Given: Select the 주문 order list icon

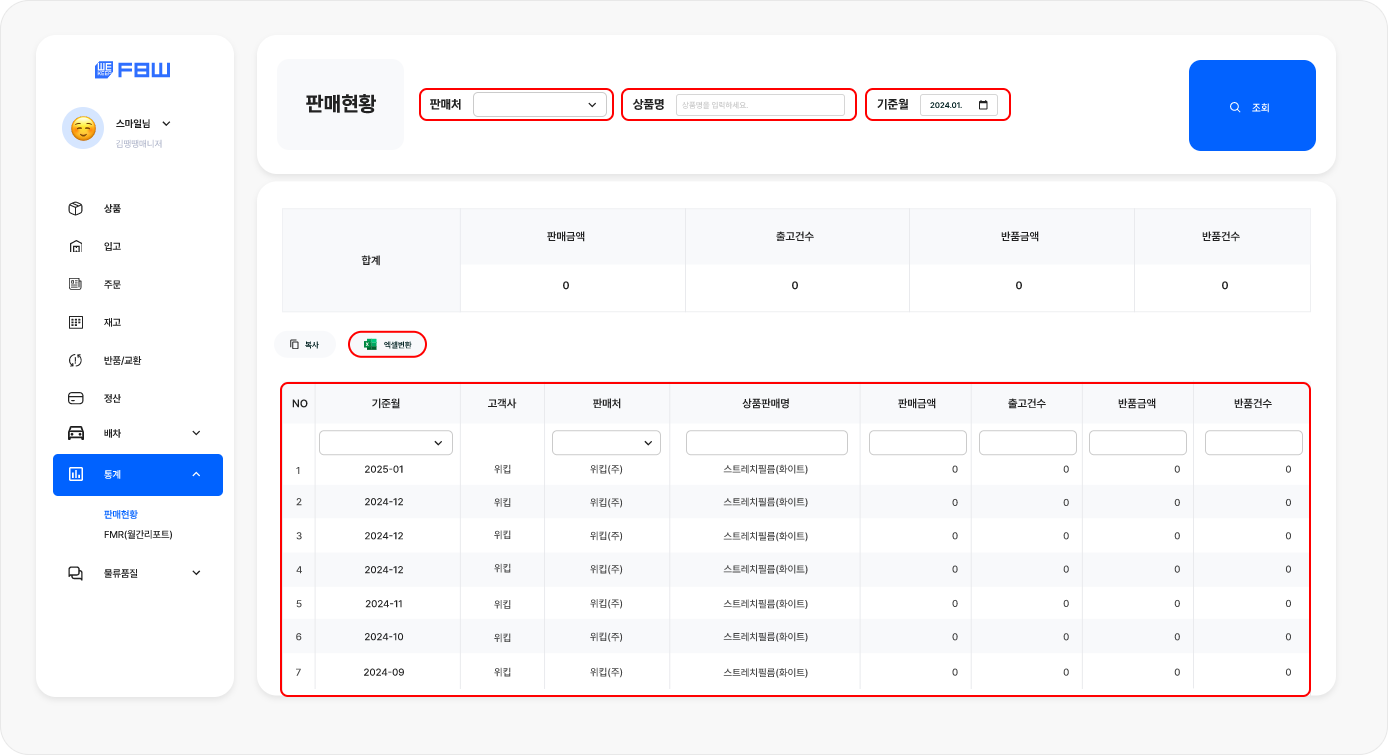Looking at the screenshot, I should (x=75, y=285).
